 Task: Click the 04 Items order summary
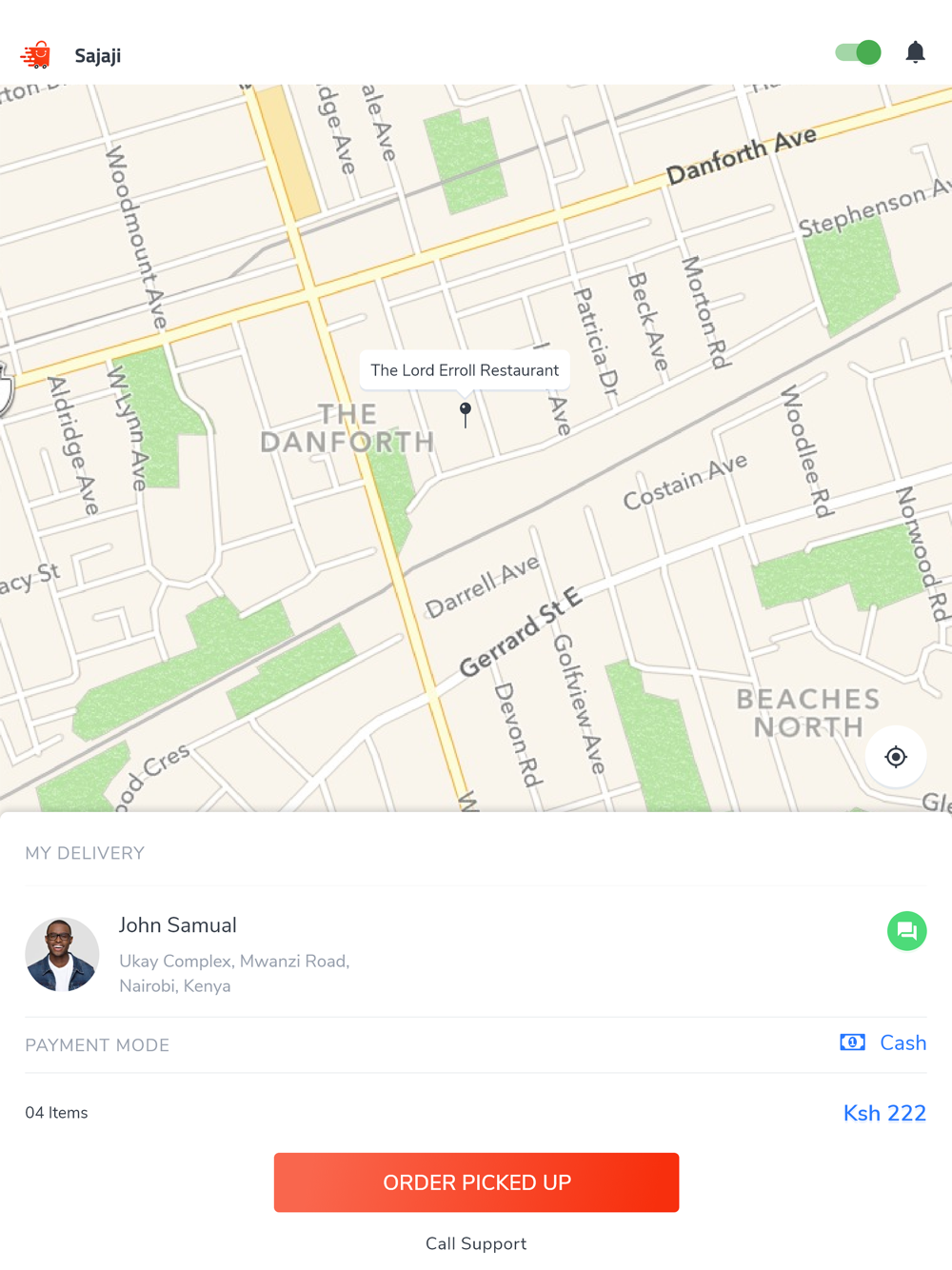coord(56,1113)
